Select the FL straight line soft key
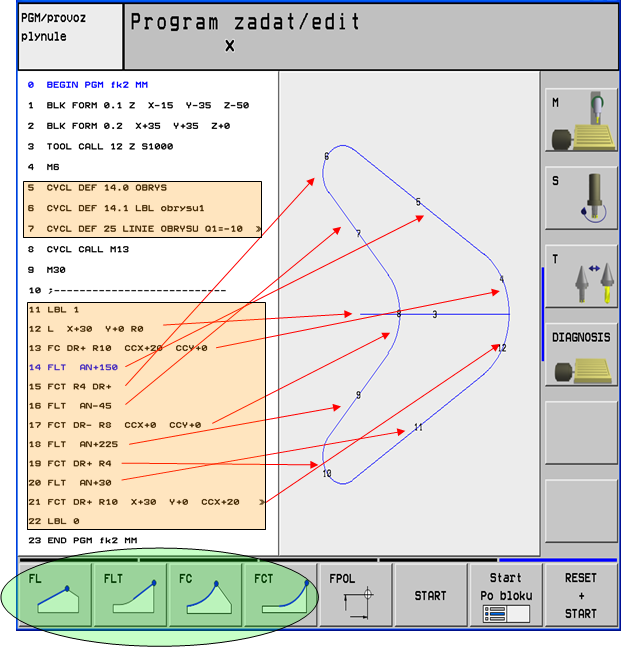The width and height of the screenshot is (621, 647). [55, 595]
